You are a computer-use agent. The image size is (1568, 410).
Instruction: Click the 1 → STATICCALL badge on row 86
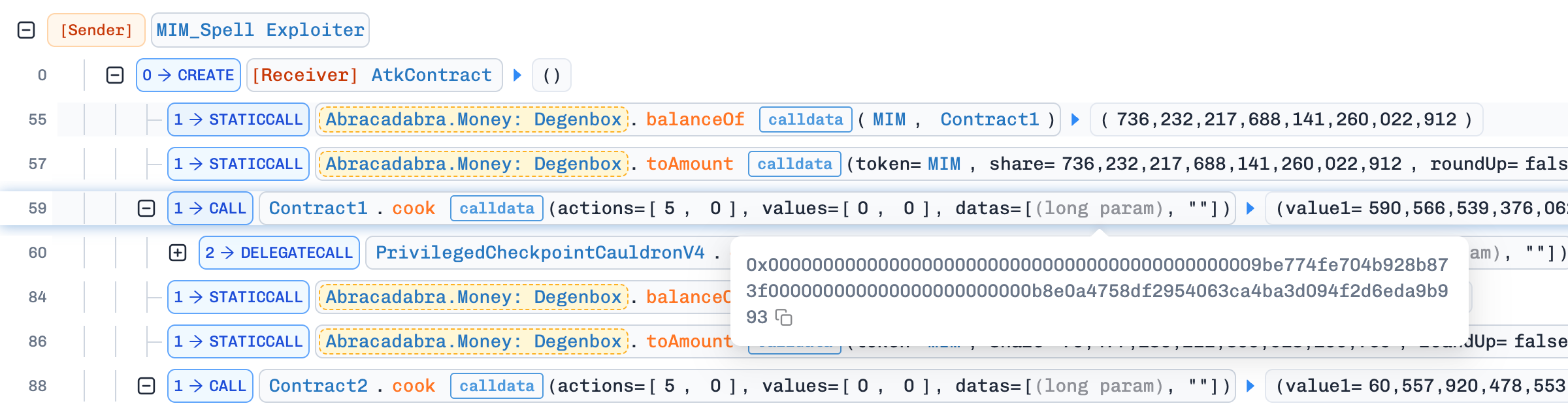click(238, 341)
